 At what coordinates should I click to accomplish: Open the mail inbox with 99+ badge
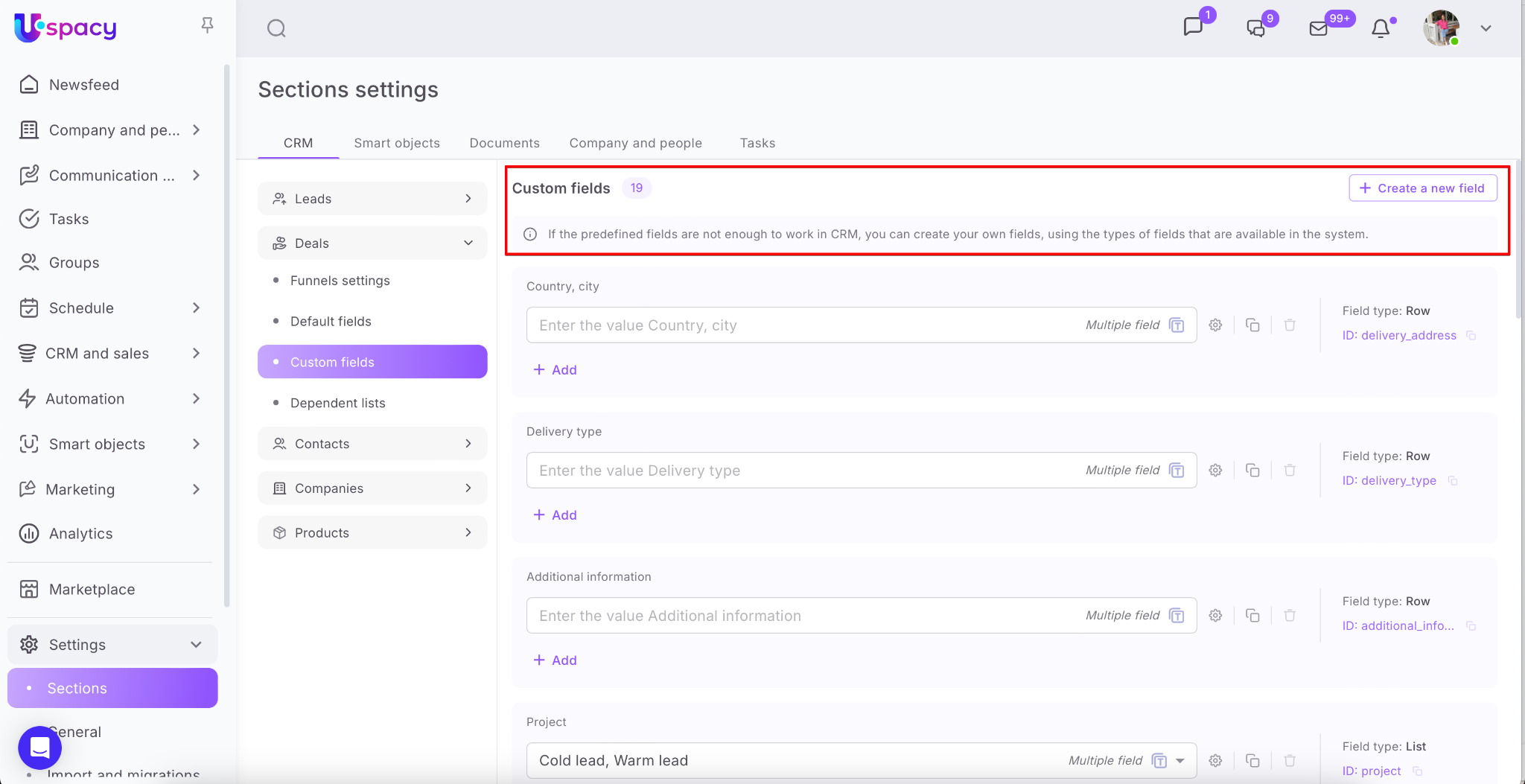pos(1319,28)
